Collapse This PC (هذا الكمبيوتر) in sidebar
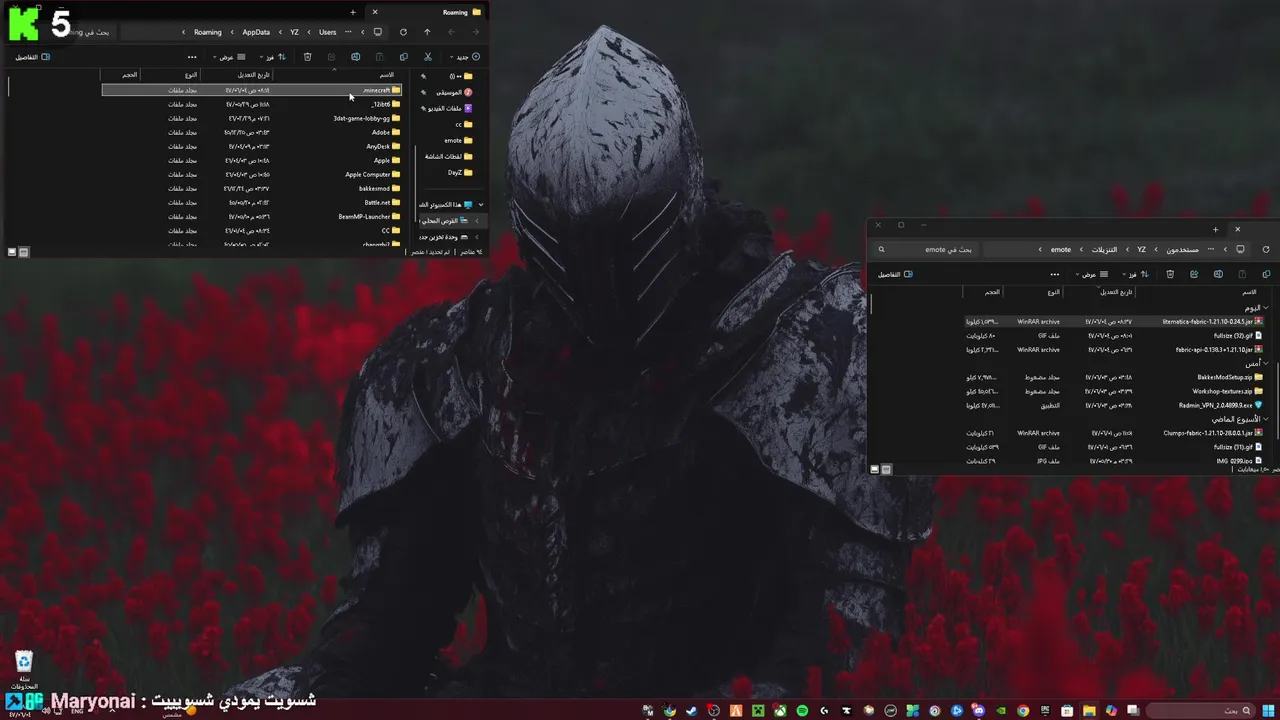Image resolution: width=1280 pixels, height=720 pixels. pos(480,204)
